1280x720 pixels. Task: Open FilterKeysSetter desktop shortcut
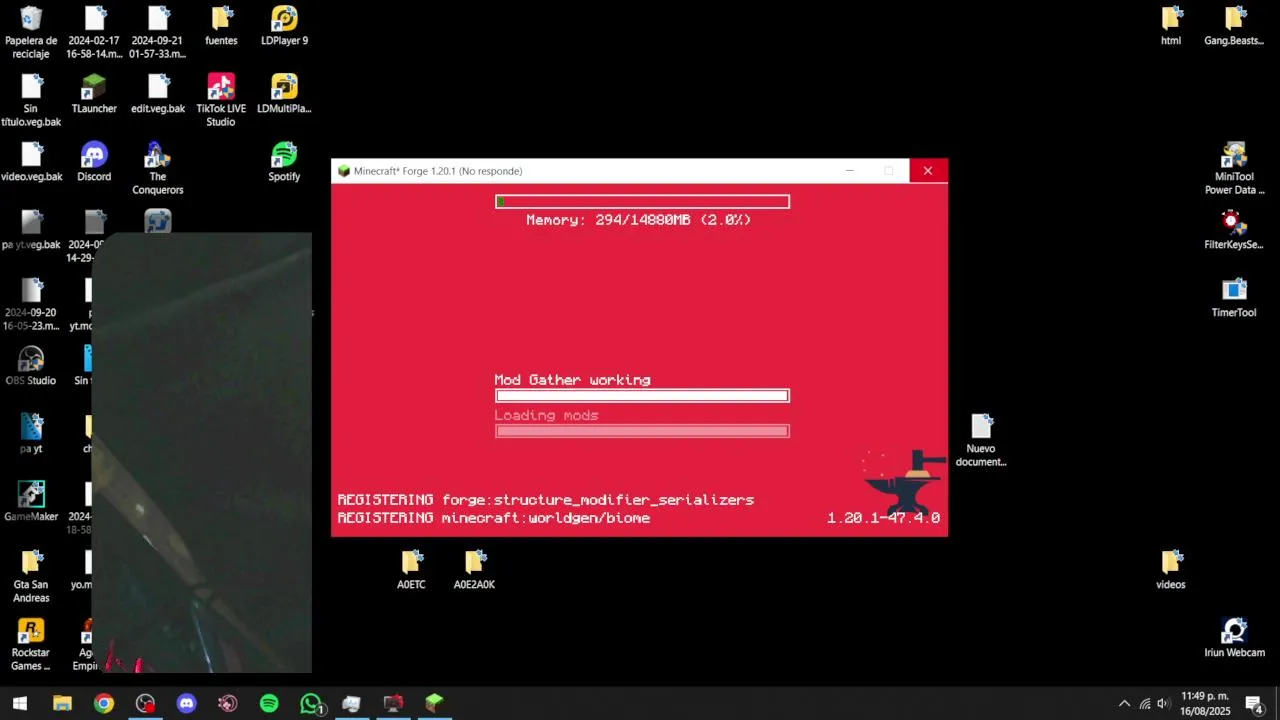1234,230
